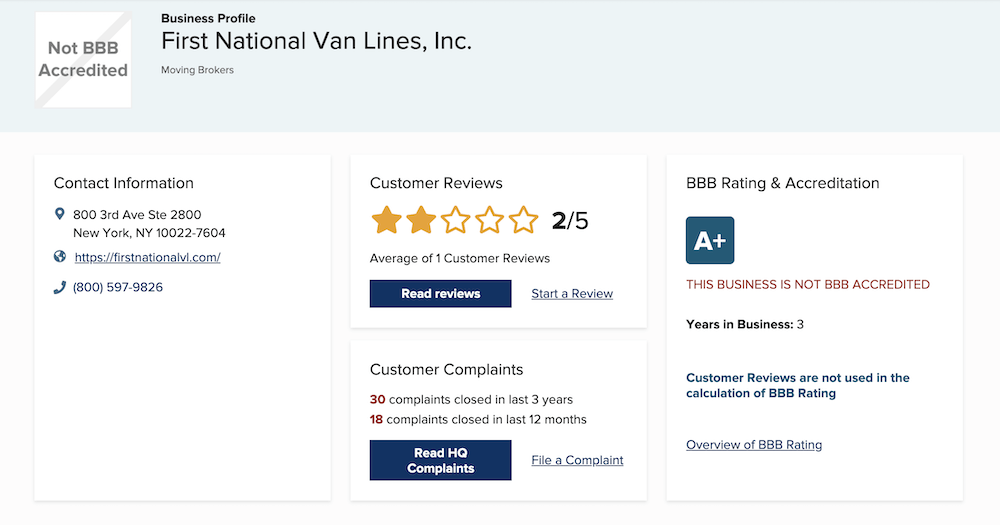
Task: Click the A+ rating badge
Action: [710, 240]
